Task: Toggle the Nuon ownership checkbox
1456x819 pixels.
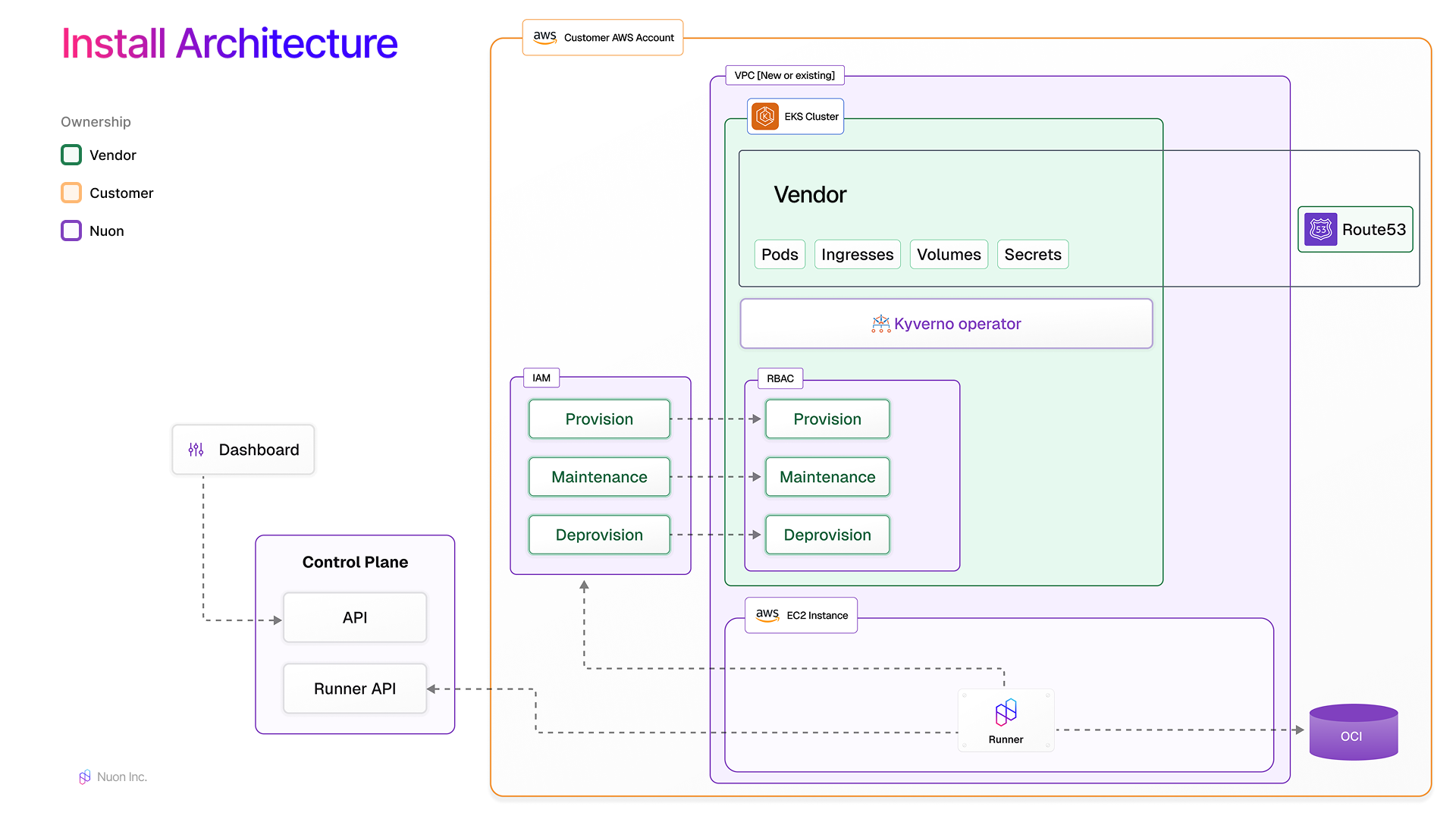Action: coord(71,231)
